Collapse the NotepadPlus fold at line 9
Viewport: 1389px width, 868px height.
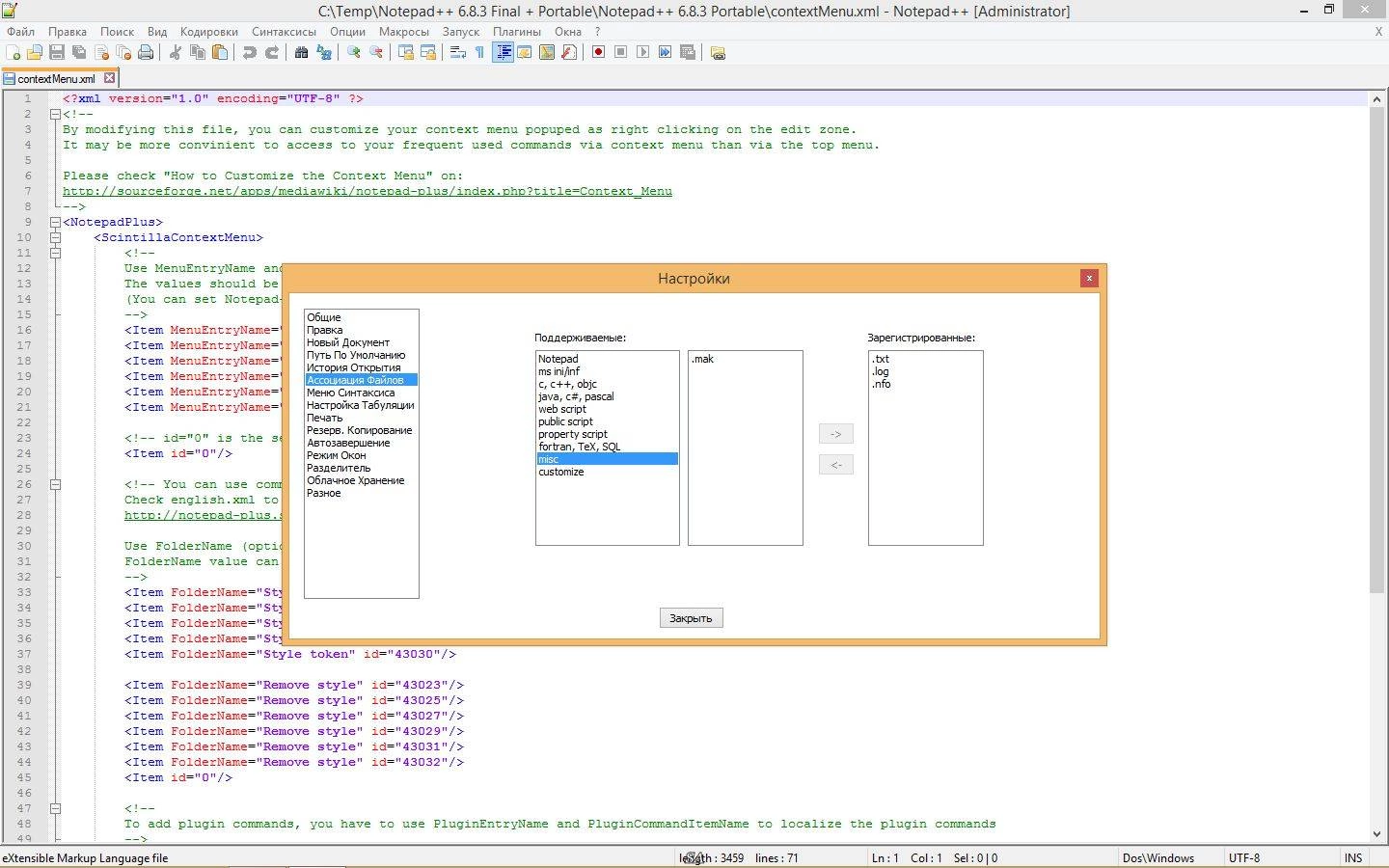tap(55, 222)
